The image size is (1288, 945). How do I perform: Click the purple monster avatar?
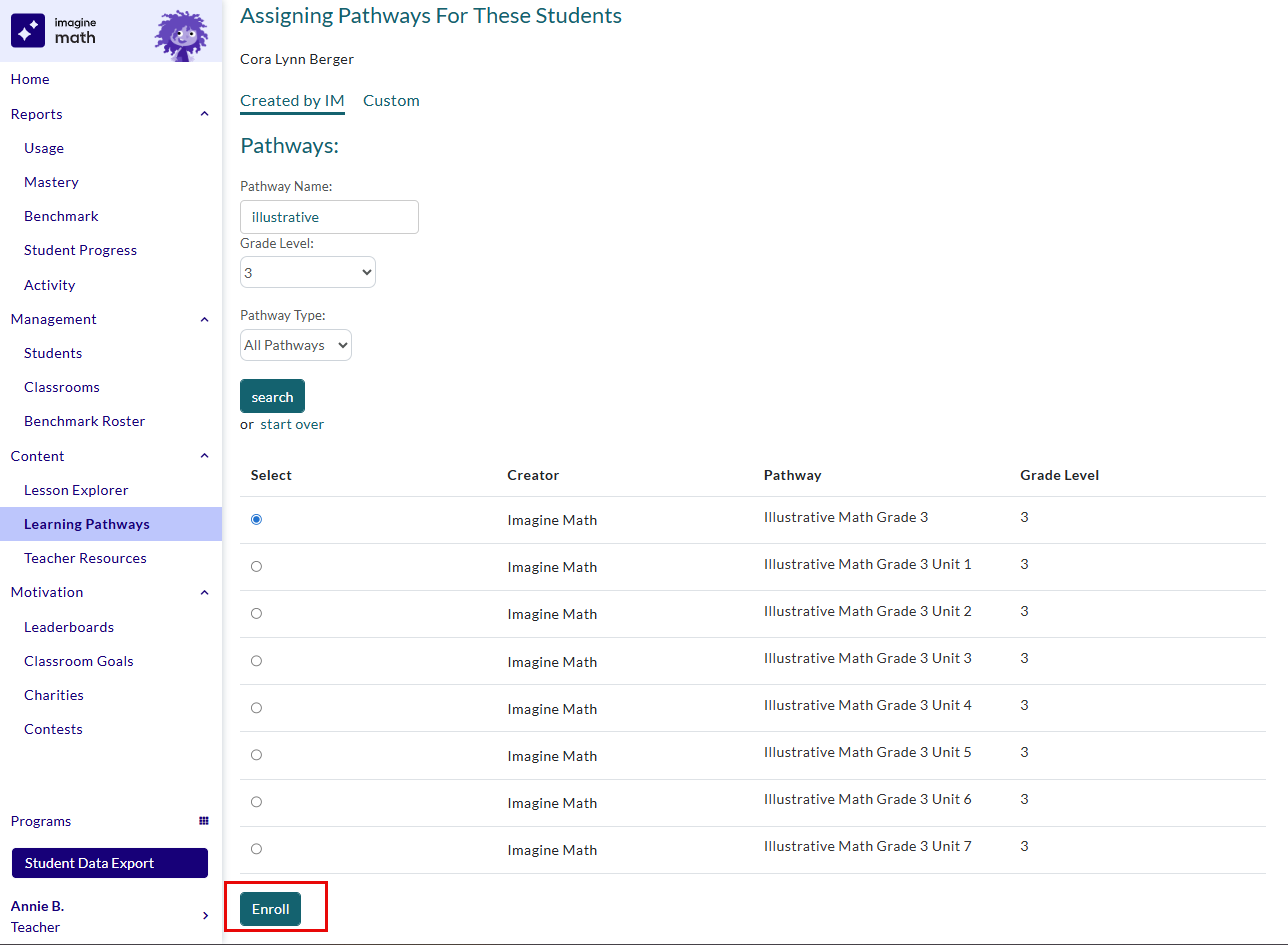pyautogui.click(x=180, y=35)
